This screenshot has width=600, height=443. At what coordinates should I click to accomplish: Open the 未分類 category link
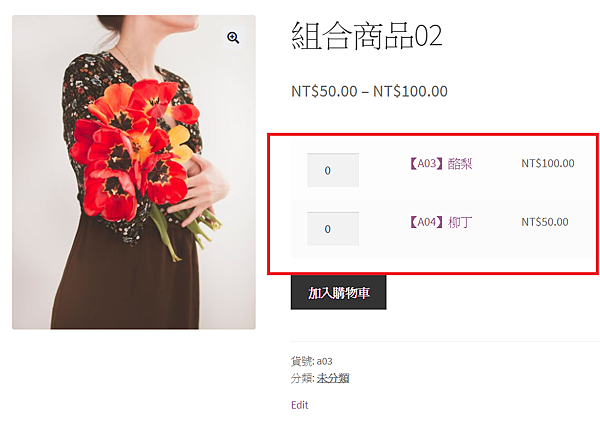coord(333,378)
